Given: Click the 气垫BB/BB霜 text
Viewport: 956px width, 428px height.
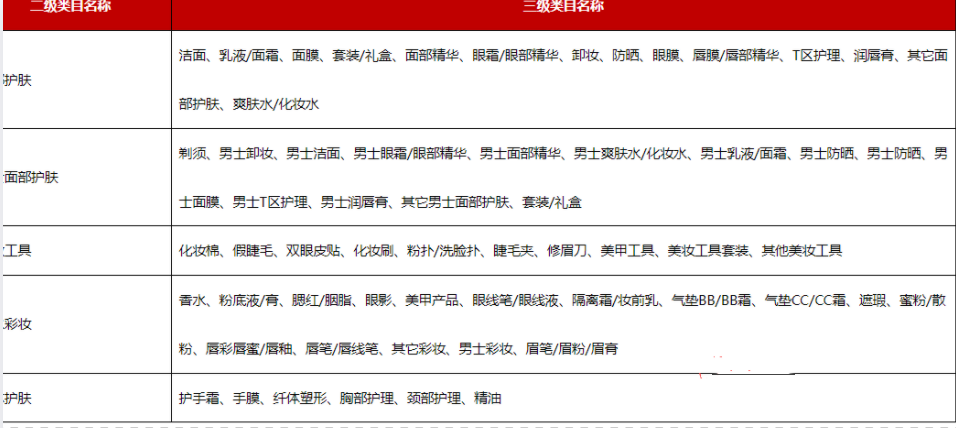Looking at the screenshot, I should pyautogui.click(x=712, y=300).
